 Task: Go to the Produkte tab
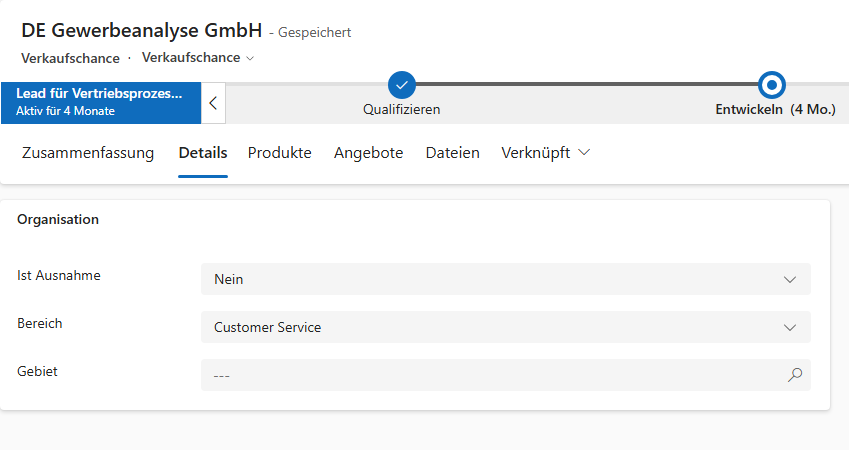coord(280,153)
